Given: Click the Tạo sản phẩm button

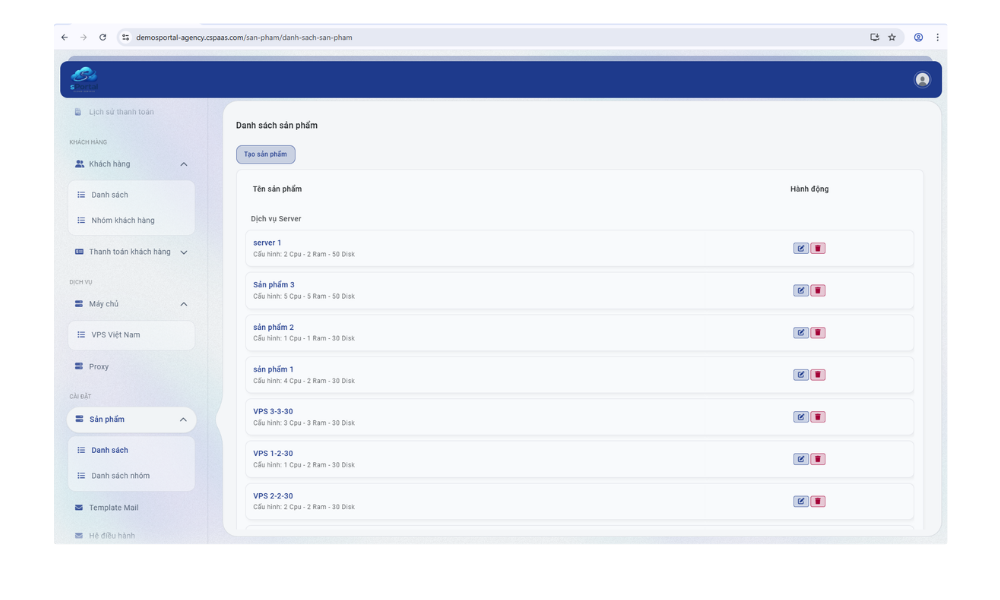Looking at the screenshot, I should click(265, 154).
